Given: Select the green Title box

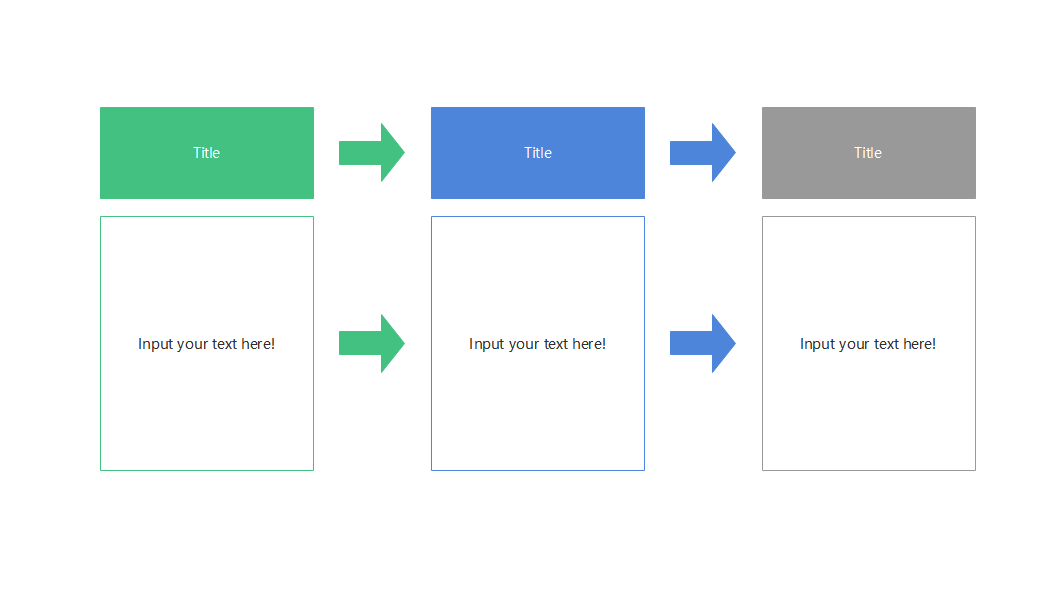Looking at the screenshot, I should pos(207,153).
